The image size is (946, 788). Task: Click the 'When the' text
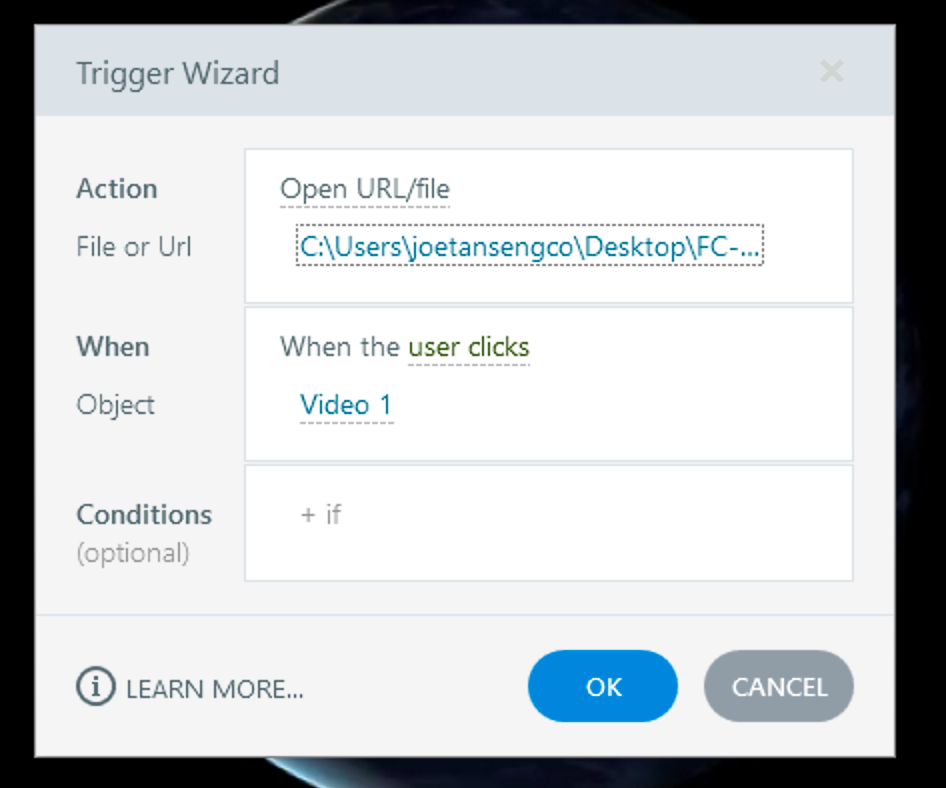click(340, 347)
